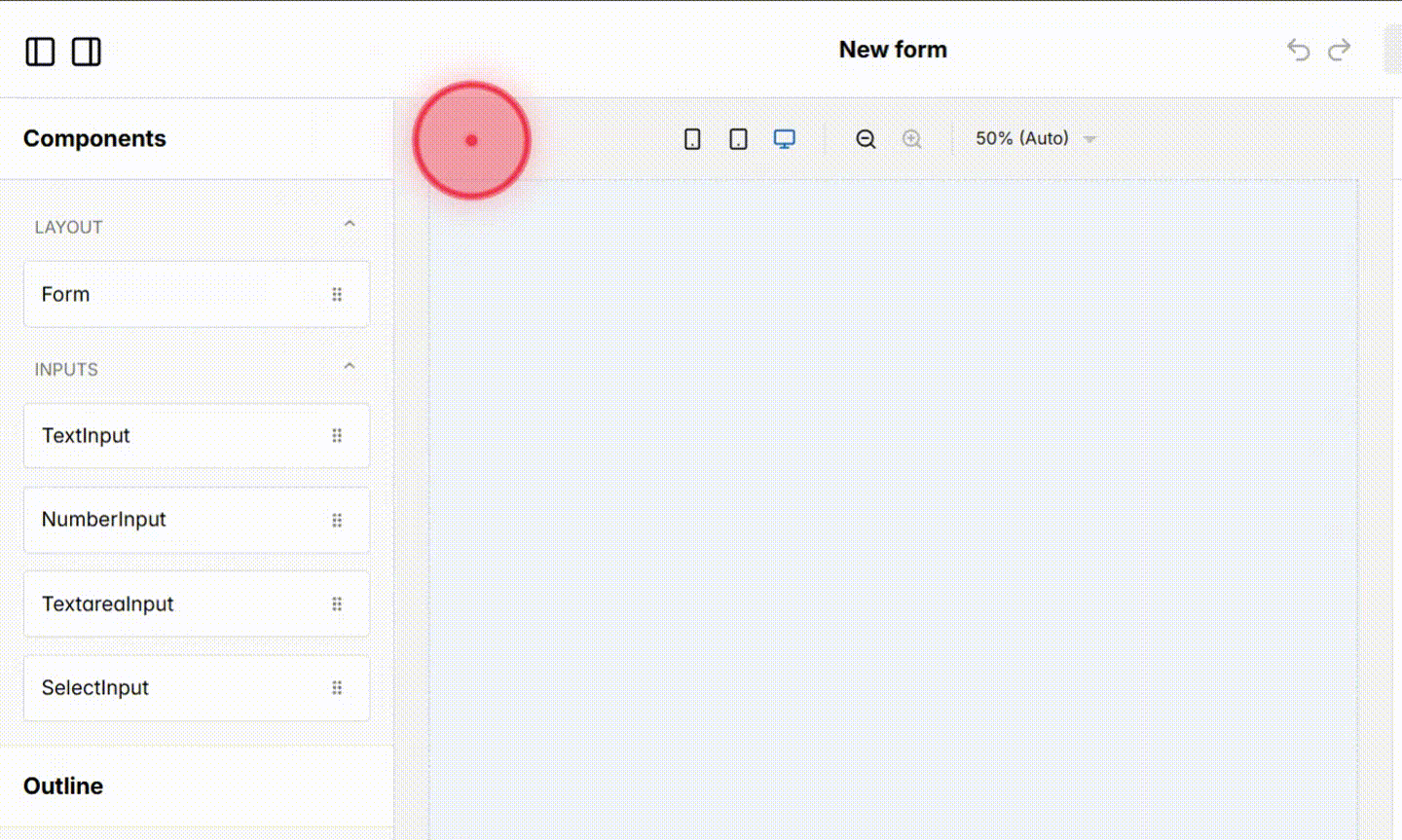Click the TextInput drag handle dots
Image resolution: width=1402 pixels, height=840 pixels.
tap(338, 436)
